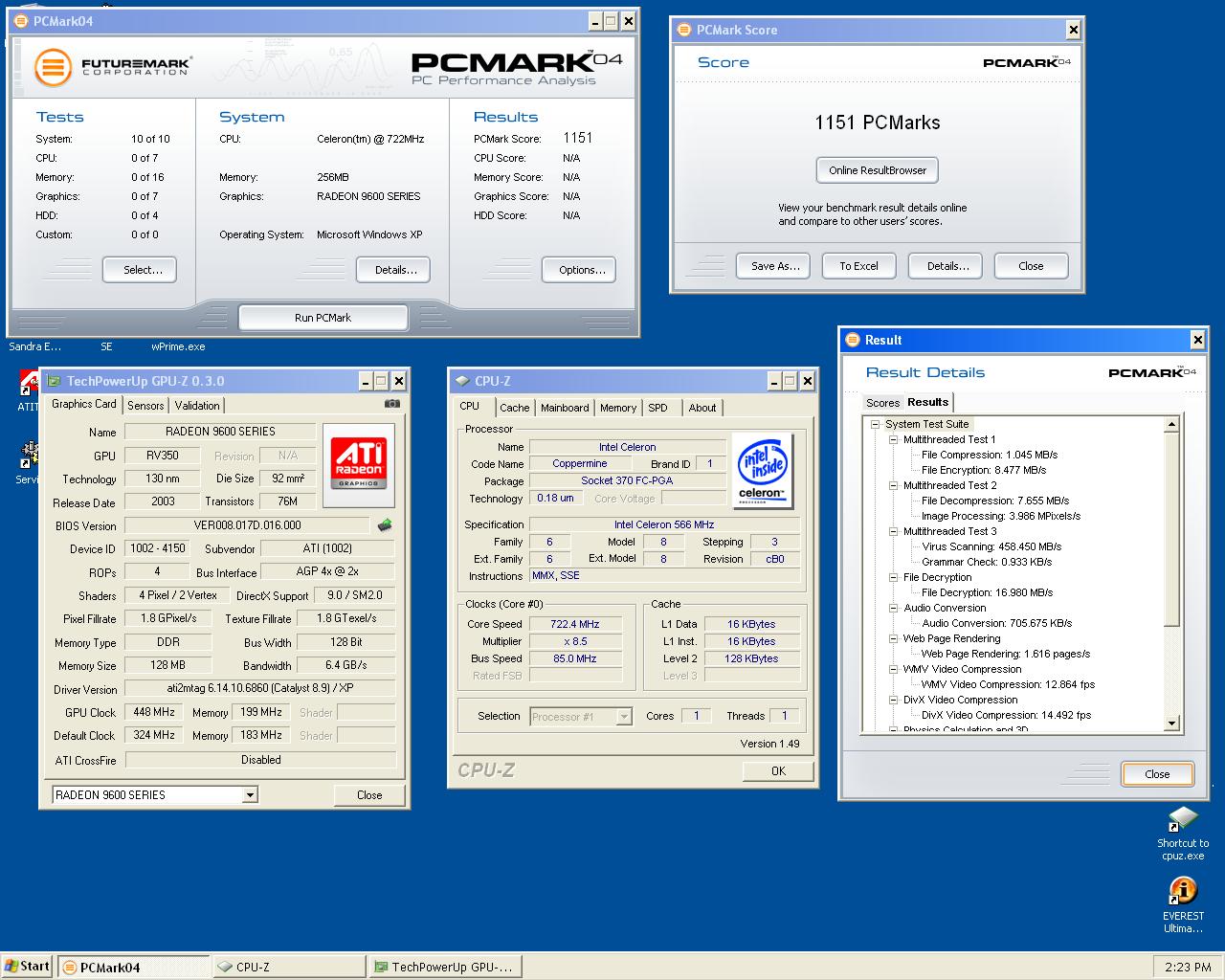The height and width of the screenshot is (980, 1225).
Task: Click scroll-down arrow in Result Details list
Action: (x=1171, y=724)
